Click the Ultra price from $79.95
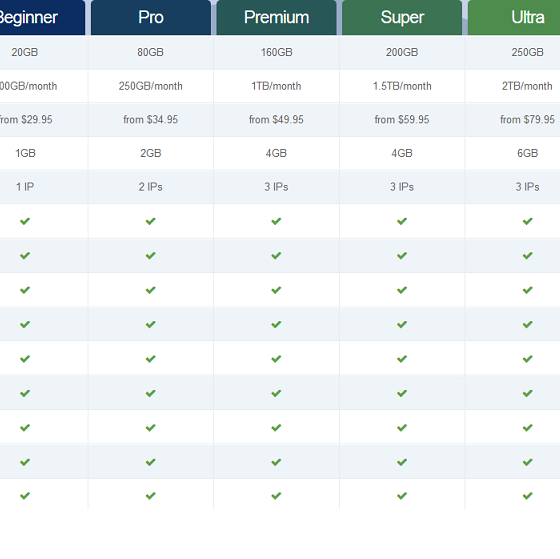The height and width of the screenshot is (559, 560). 528,119
